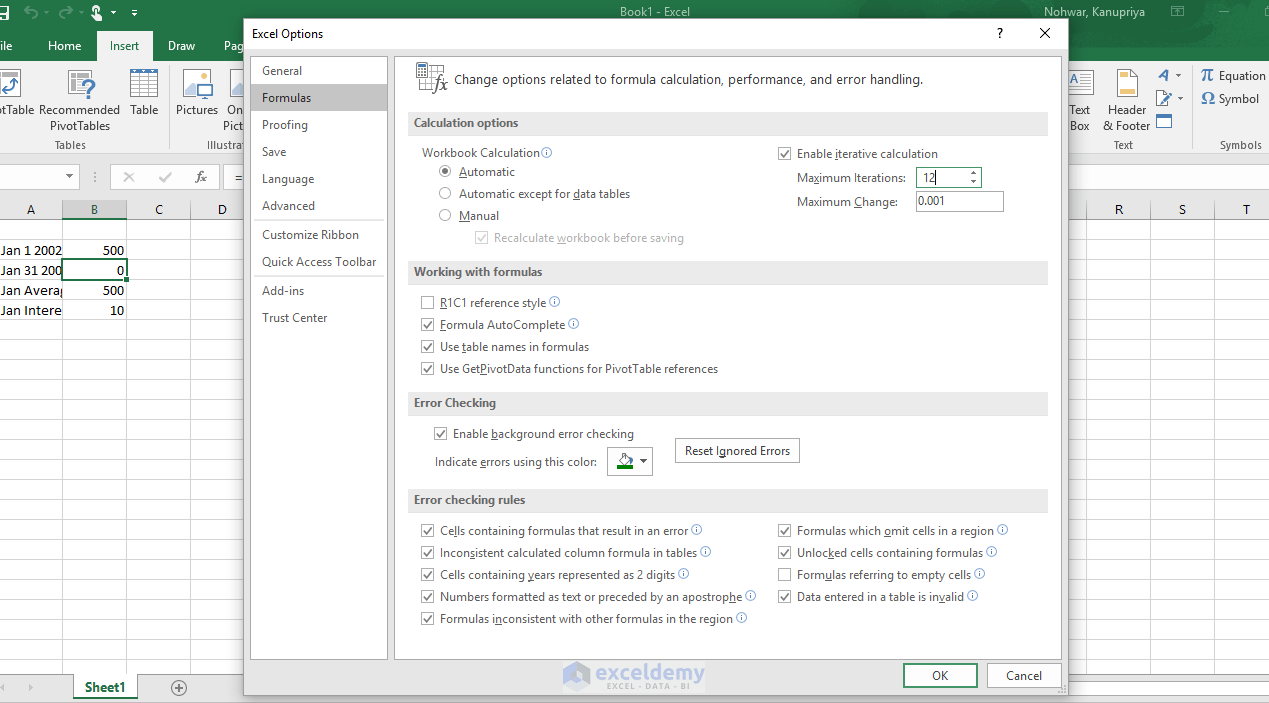Click the Maximum Iterations up arrow
This screenshot has width=1269, height=703.
(x=972, y=172)
